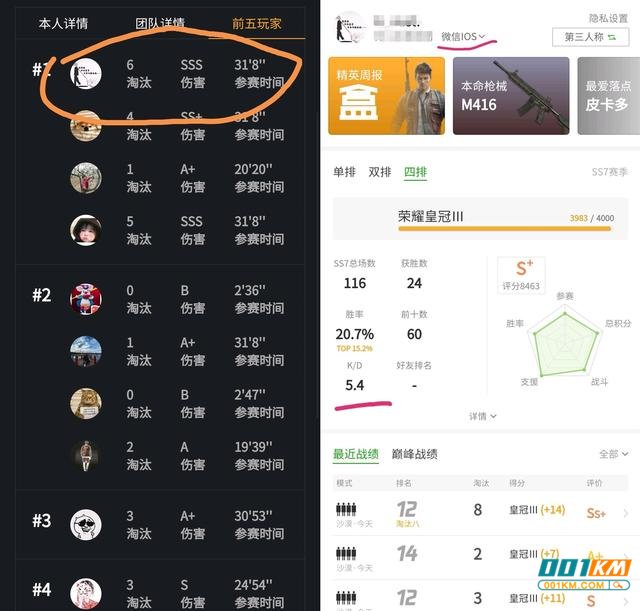Select the #2 team red clown avatar
The image size is (640, 611).
tap(86, 299)
